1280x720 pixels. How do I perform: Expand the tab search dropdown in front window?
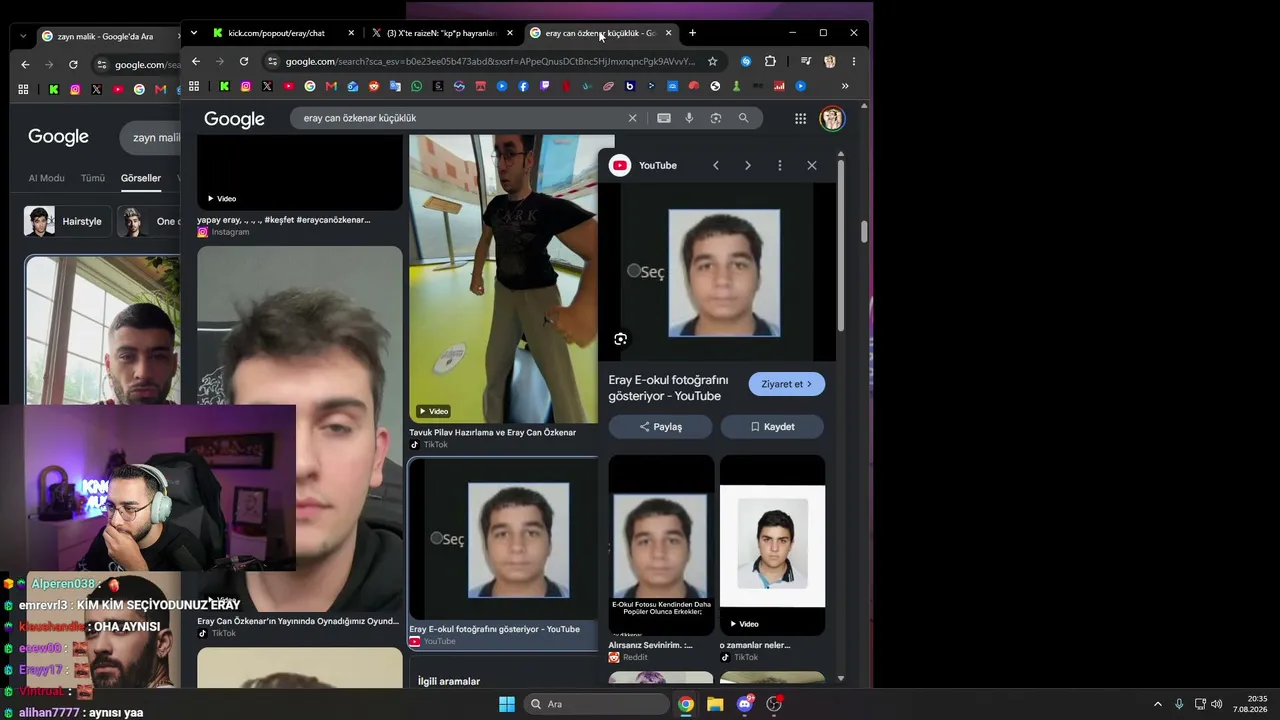(193, 33)
